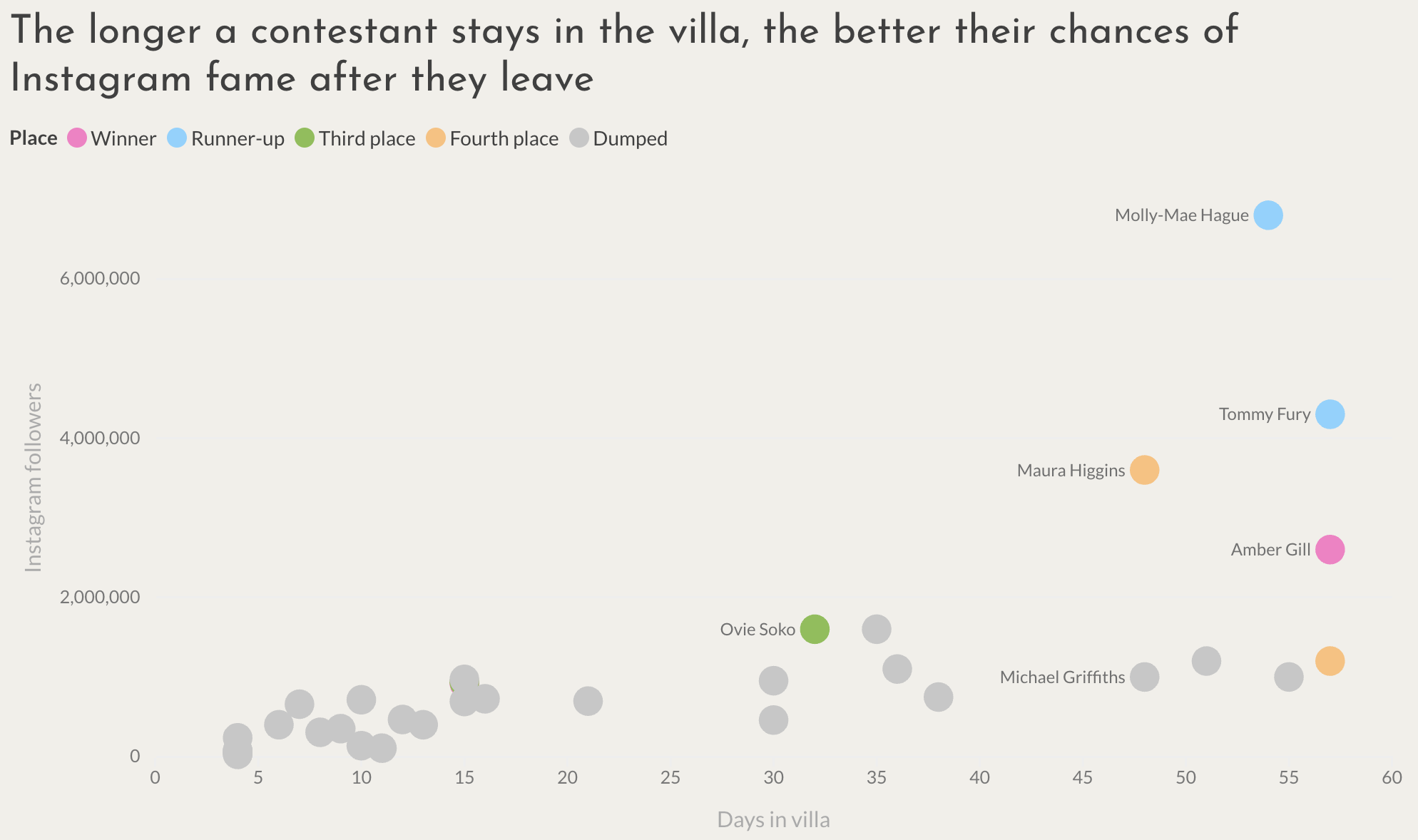Click the green Third place legend swatch
This screenshot has width=1418, height=840.
tap(305, 138)
